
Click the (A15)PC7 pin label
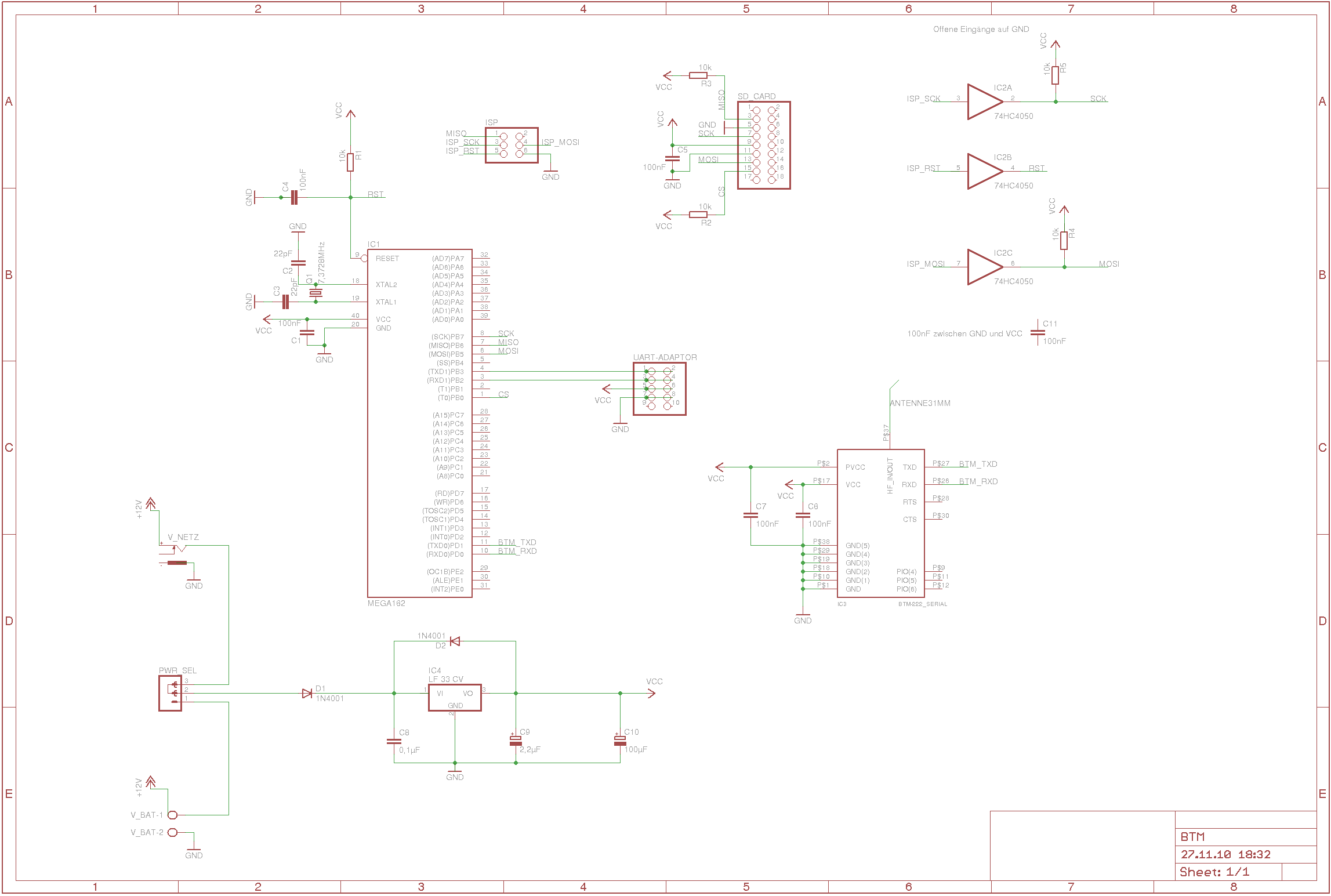(x=448, y=415)
